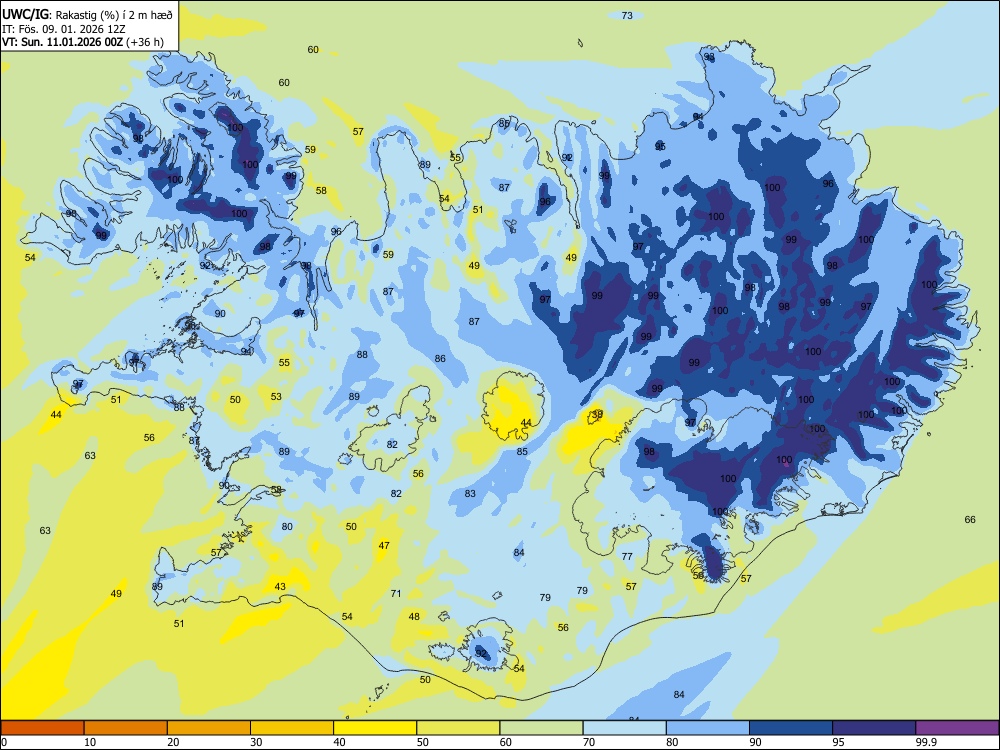This screenshot has height=750, width=1000.
Task: Select the 80–90 medium blue legend swatch
Action: coord(708,728)
